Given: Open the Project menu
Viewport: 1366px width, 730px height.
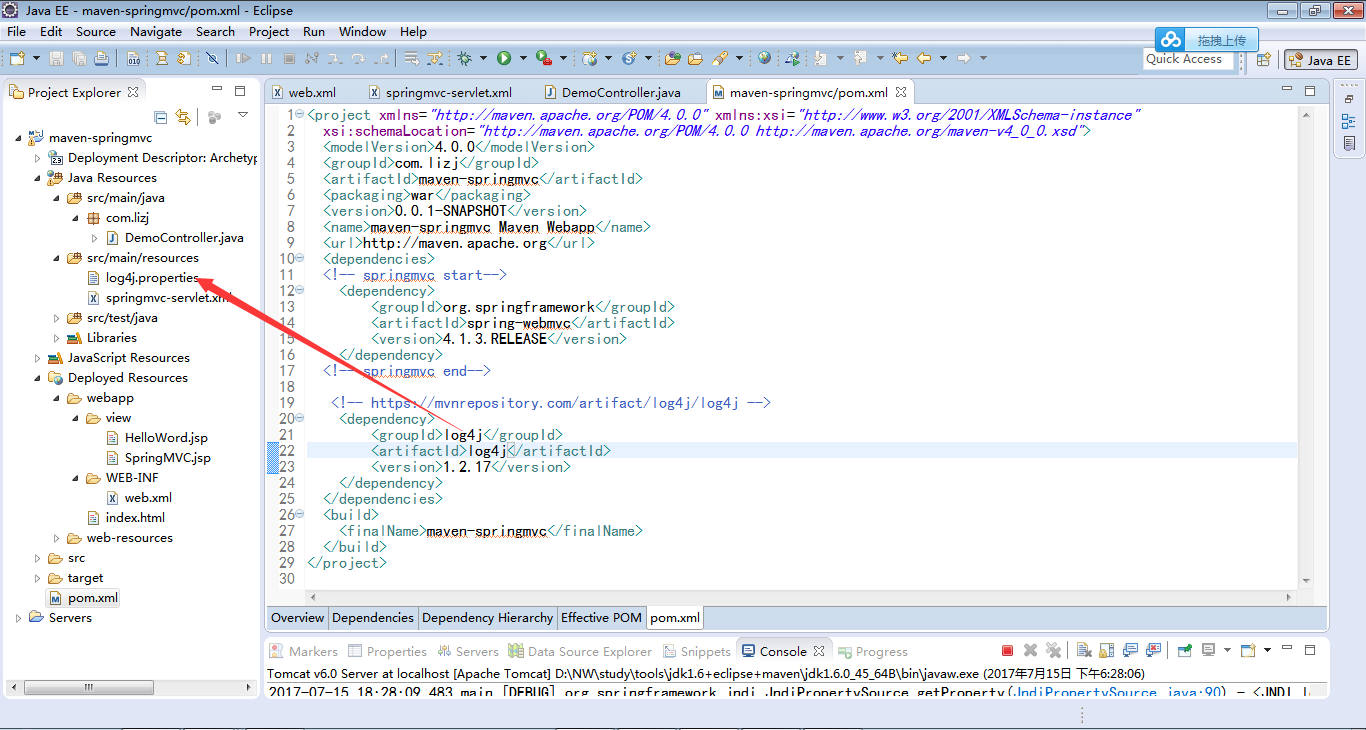Looking at the screenshot, I should click(x=269, y=31).
